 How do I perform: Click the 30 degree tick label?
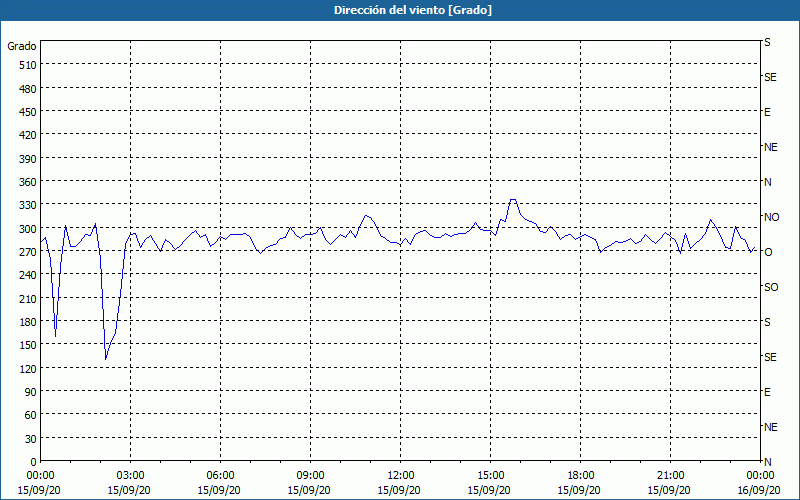[31, 439]
